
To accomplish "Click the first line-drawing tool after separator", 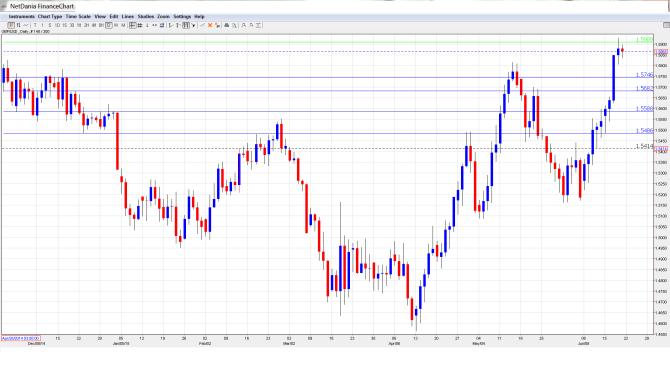I will point(171,26).
